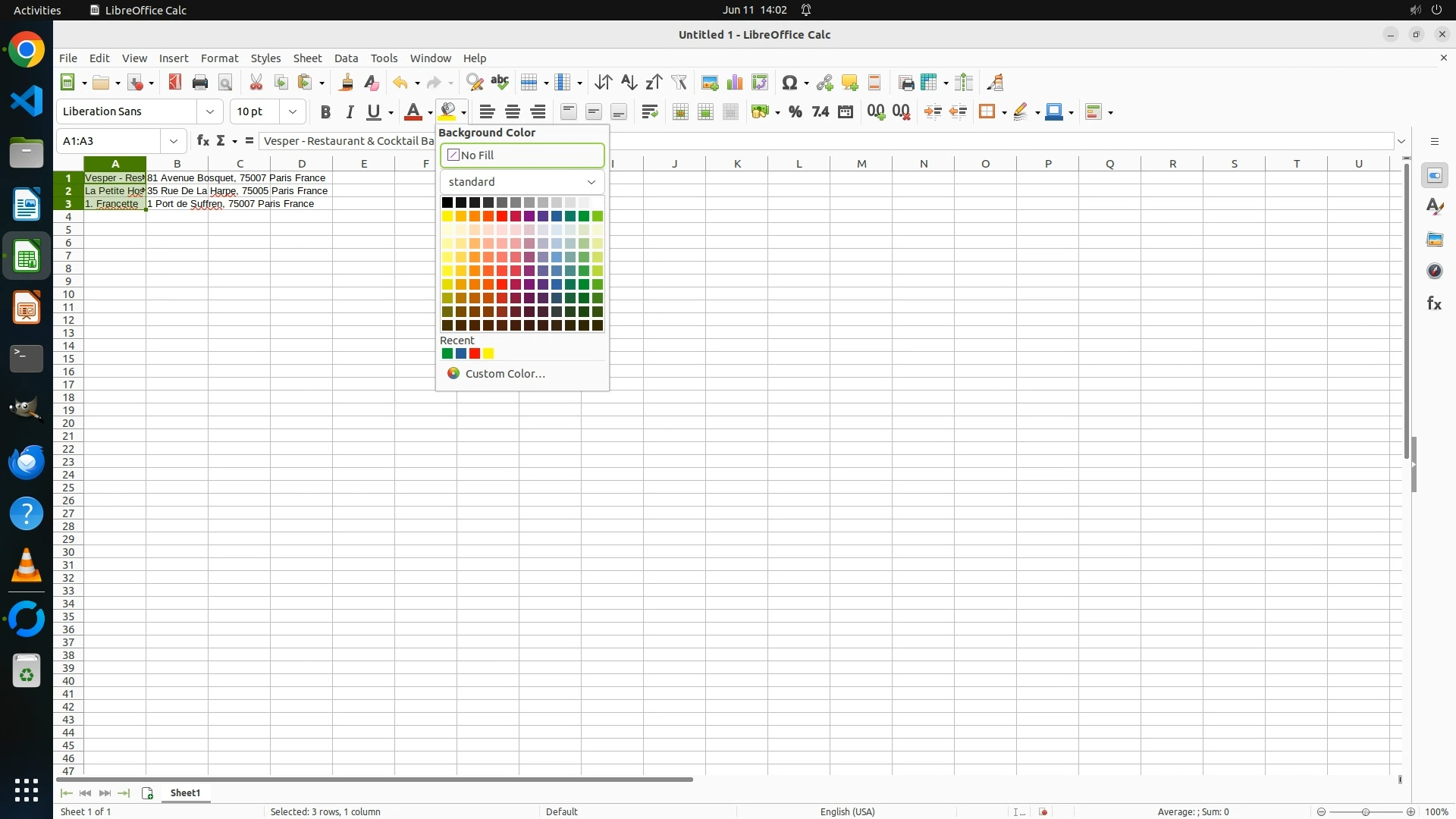Open the Format menu
Image resolution: width=1456 pixels, height=819 pixels.
[x=219, y=58]
